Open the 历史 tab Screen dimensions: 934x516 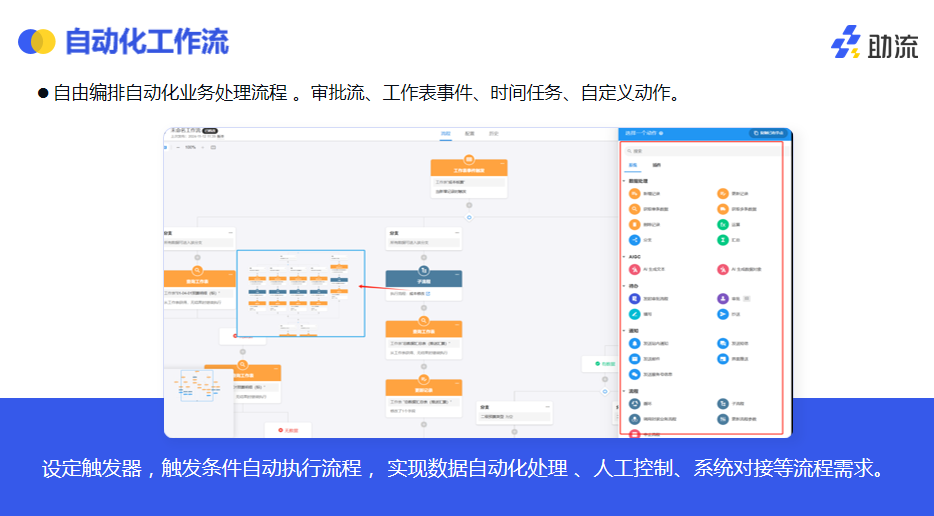click(x=493, y=133)
